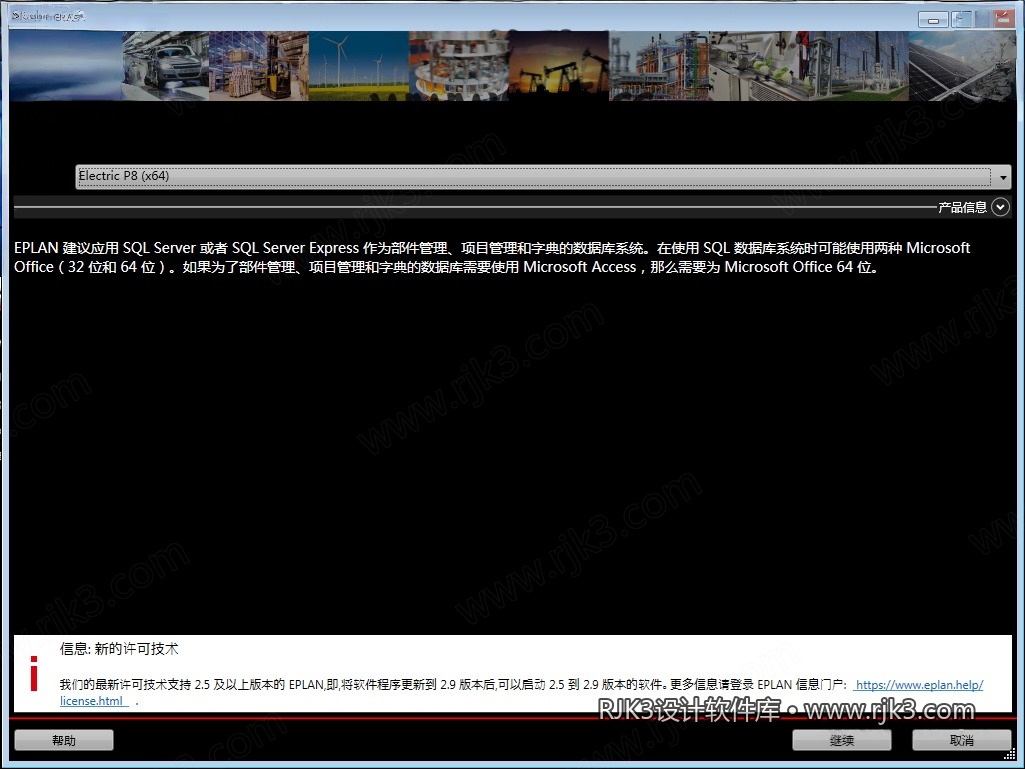
Task: Close the setup window
Action: click(x=1003, y=19)
